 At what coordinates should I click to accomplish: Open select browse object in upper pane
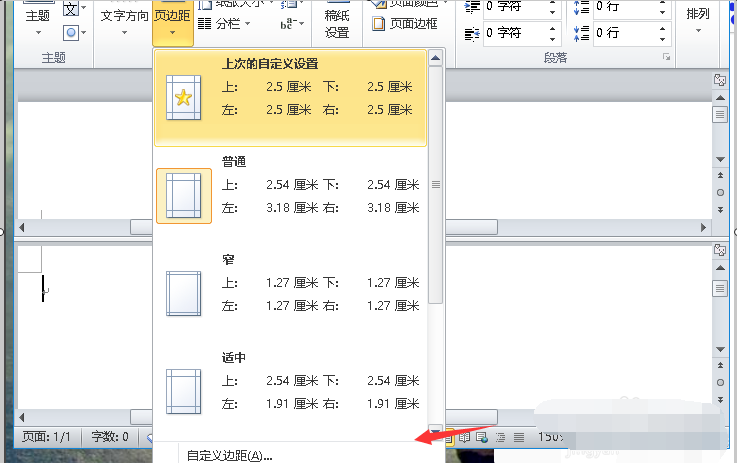[x=720, y=193]
